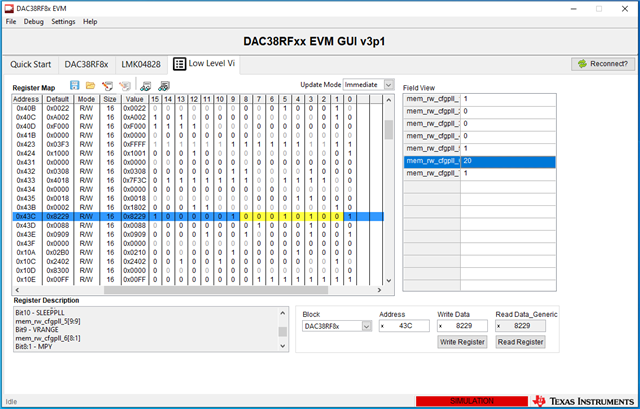Click the DAC38RF8x EVM title bar app icon
This screenshot has height=409, width=640.
(9, 9)
